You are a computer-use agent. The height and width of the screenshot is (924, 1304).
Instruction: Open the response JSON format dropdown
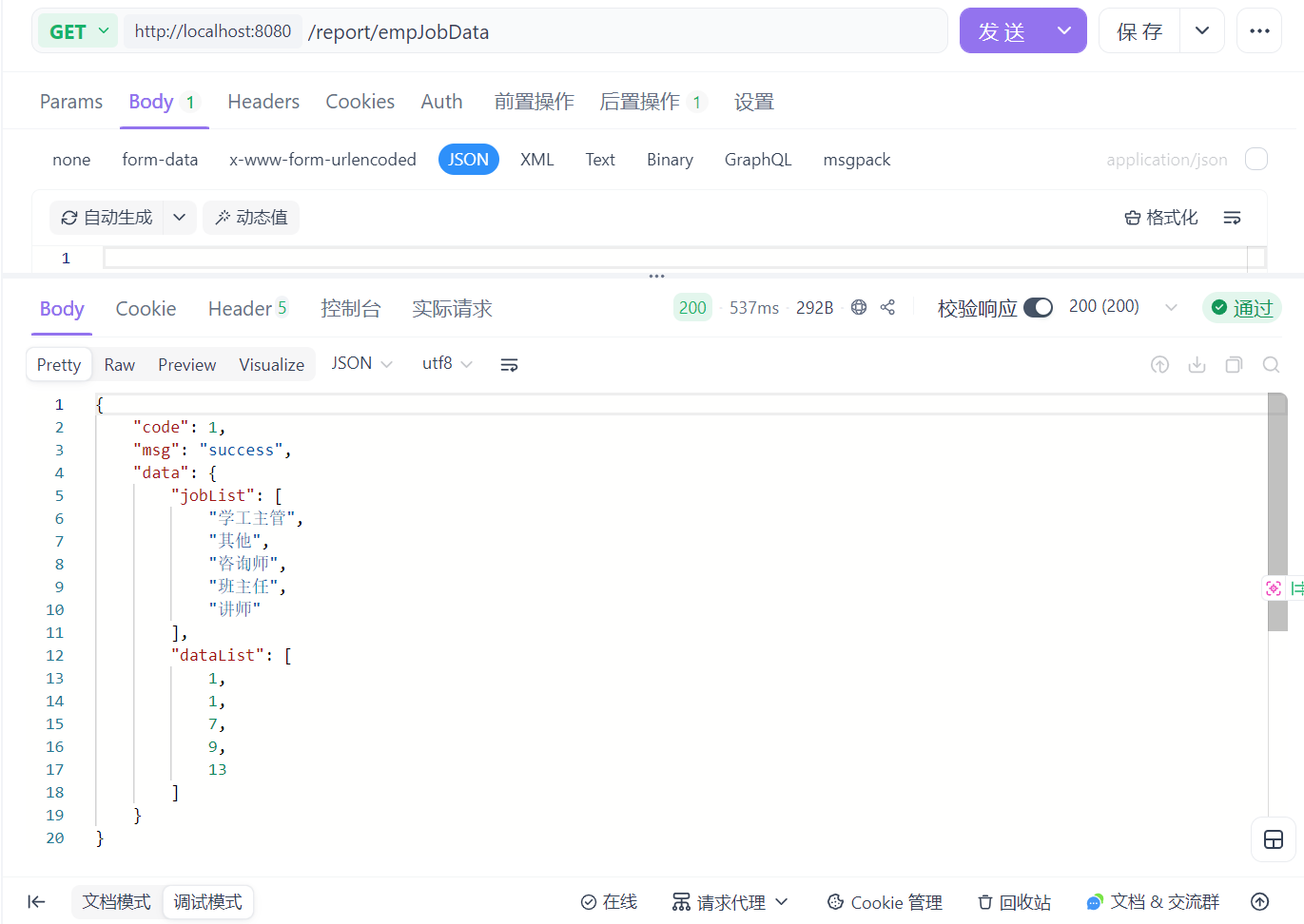click(x=361, y=364)
